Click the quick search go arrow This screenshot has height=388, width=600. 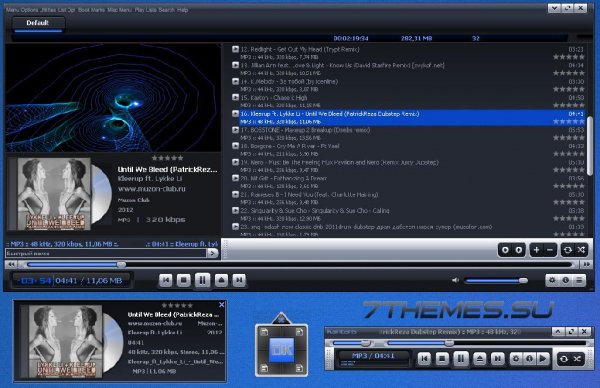click(213, 253)
